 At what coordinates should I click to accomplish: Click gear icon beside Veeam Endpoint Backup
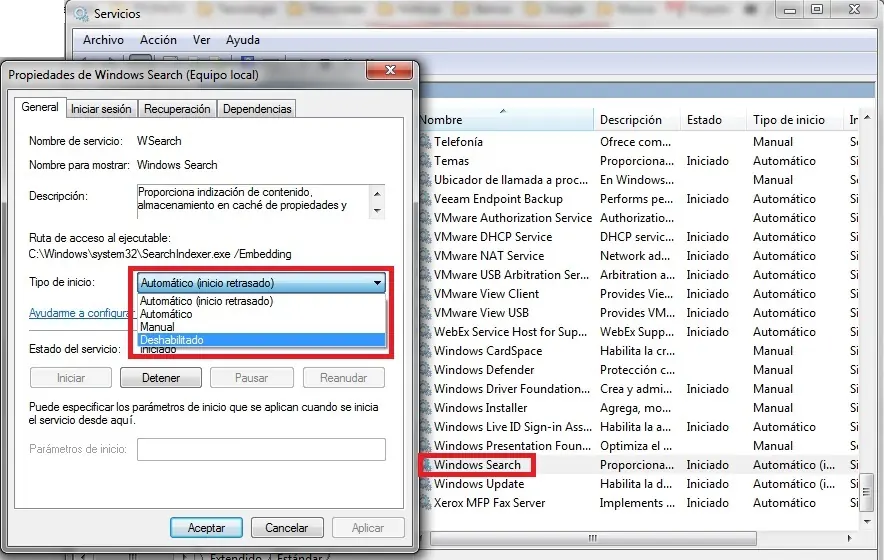pyautogui.click(x=426, y=199)
